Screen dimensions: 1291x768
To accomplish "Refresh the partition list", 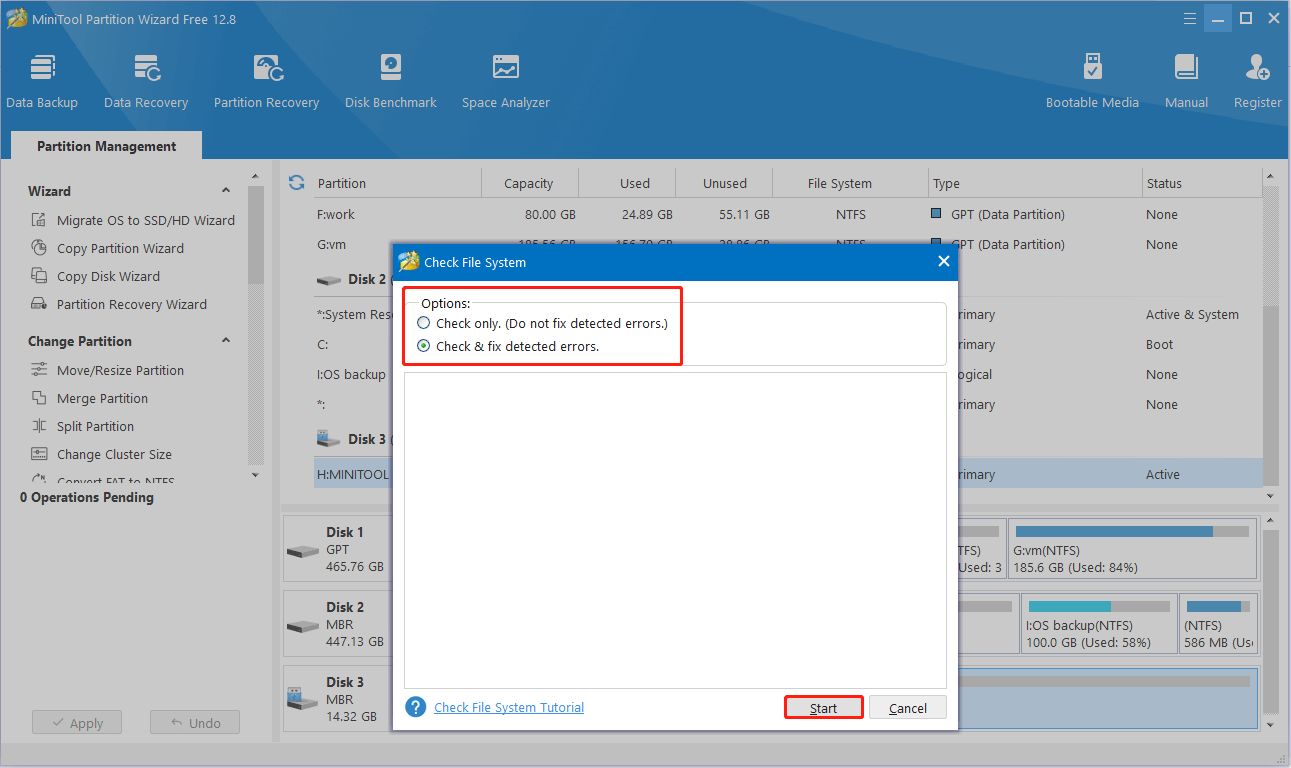I will (296, 182).
